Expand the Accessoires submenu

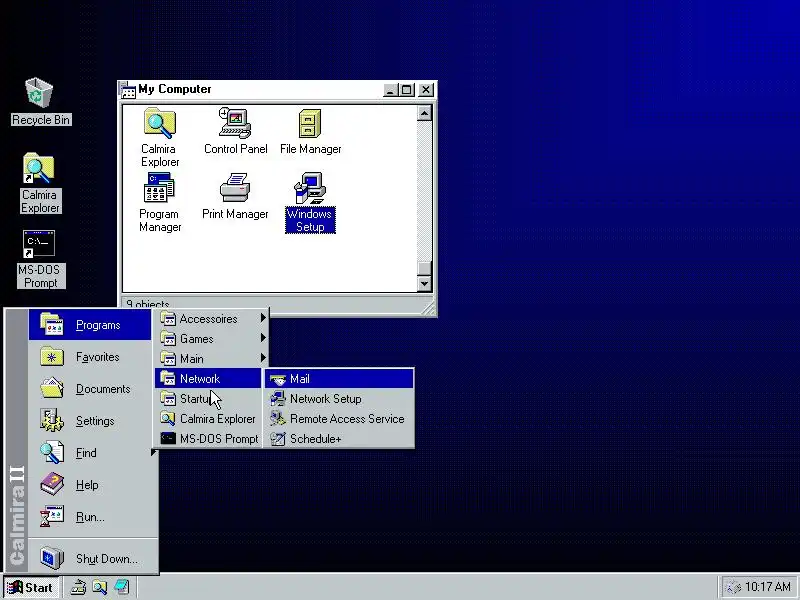click(x=212, y=319)
